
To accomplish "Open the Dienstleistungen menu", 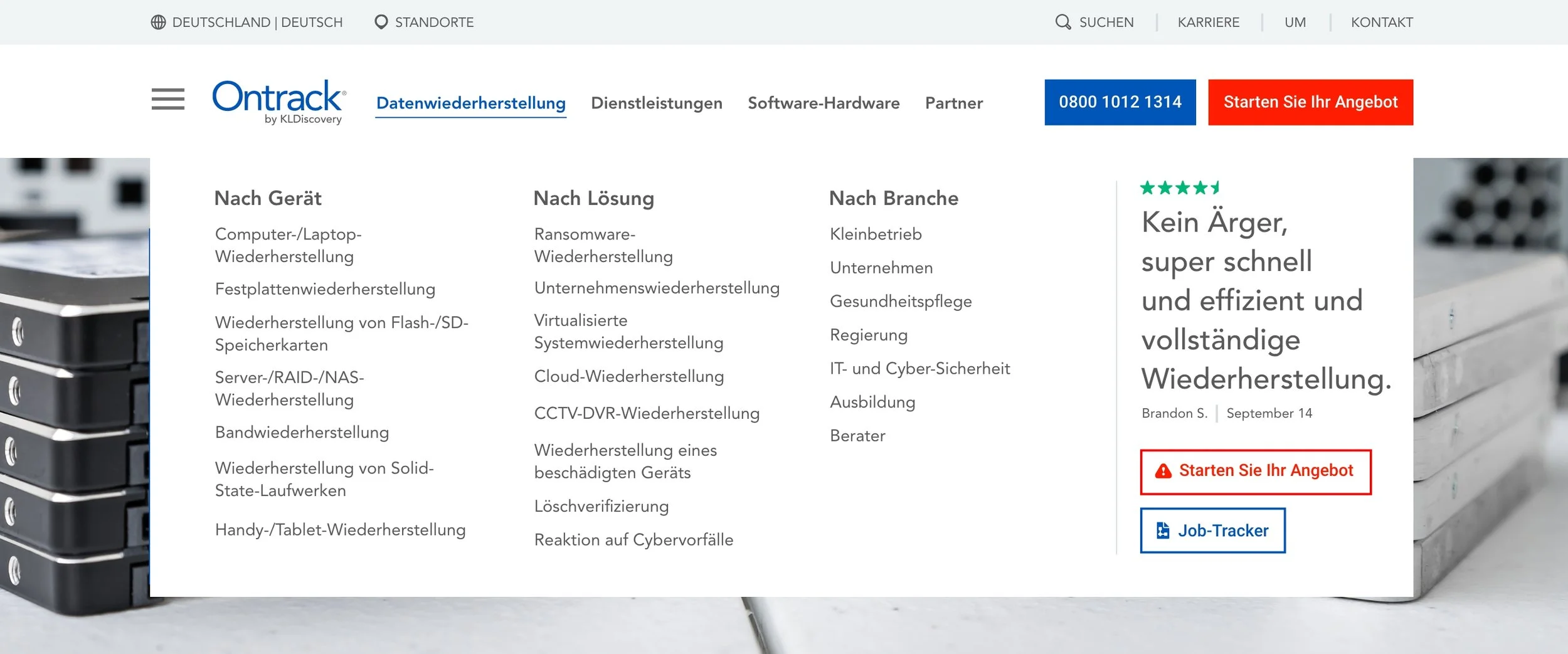I will [x=656, y=103].
